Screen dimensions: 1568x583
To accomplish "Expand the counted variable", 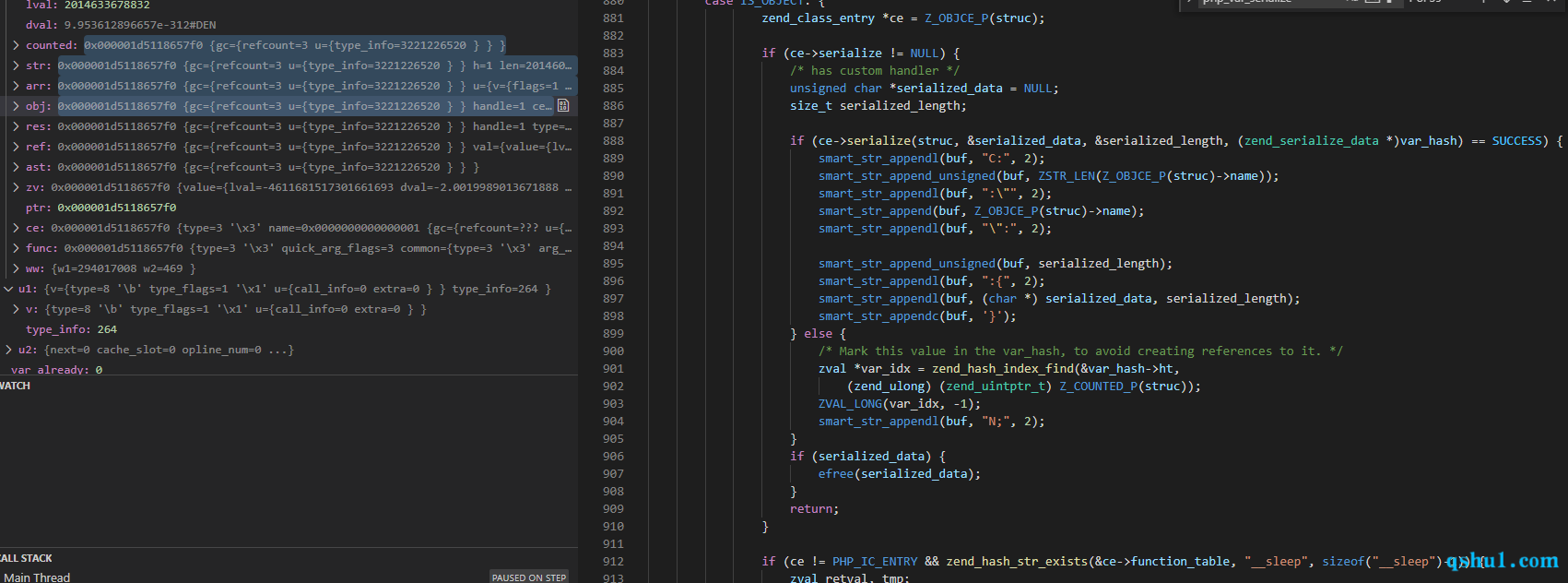I will click(16, 45).
